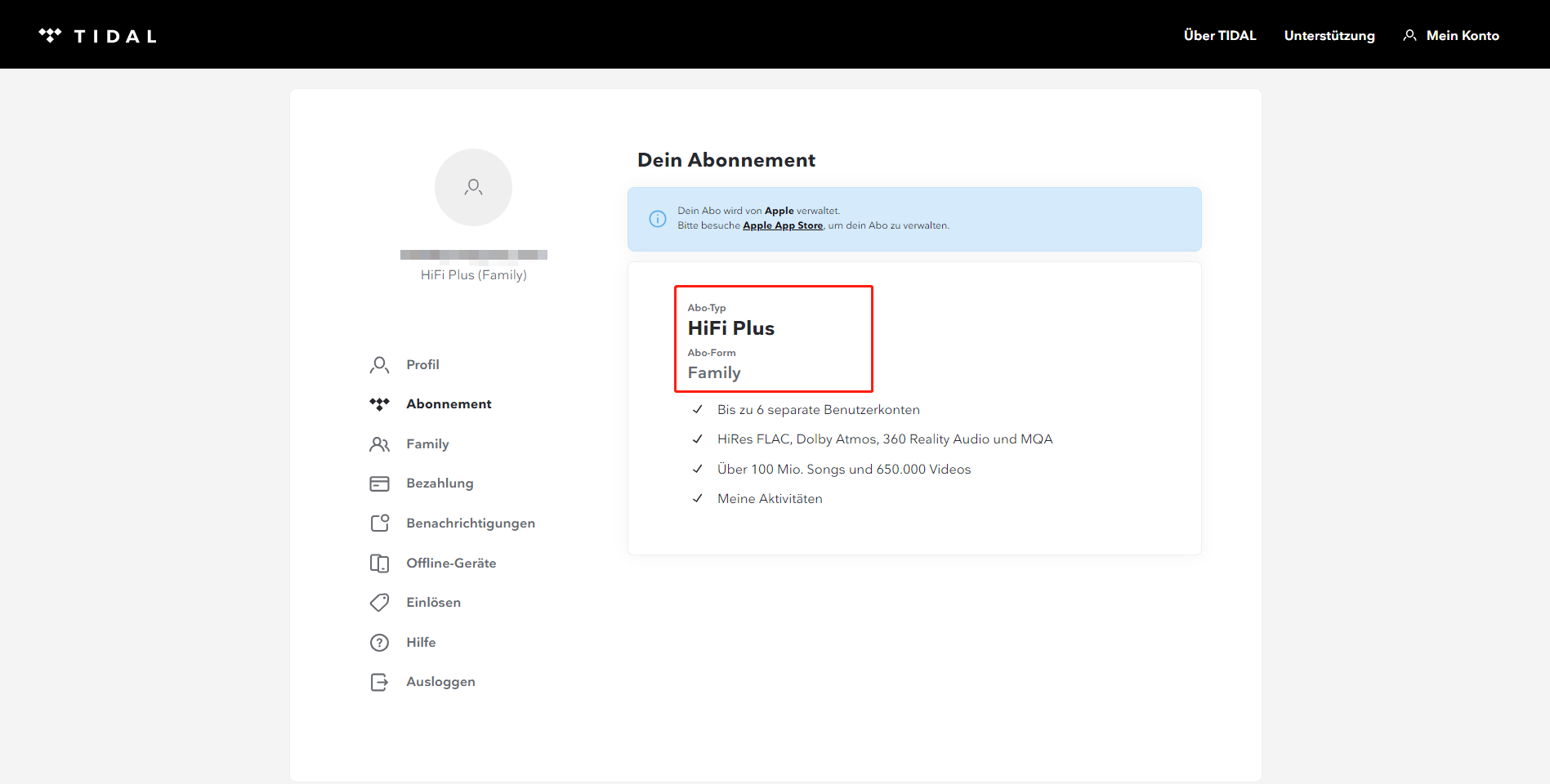Log out via Ausloggen
Viewport: 1550px width, 784px height.
[x=440, y=681]
